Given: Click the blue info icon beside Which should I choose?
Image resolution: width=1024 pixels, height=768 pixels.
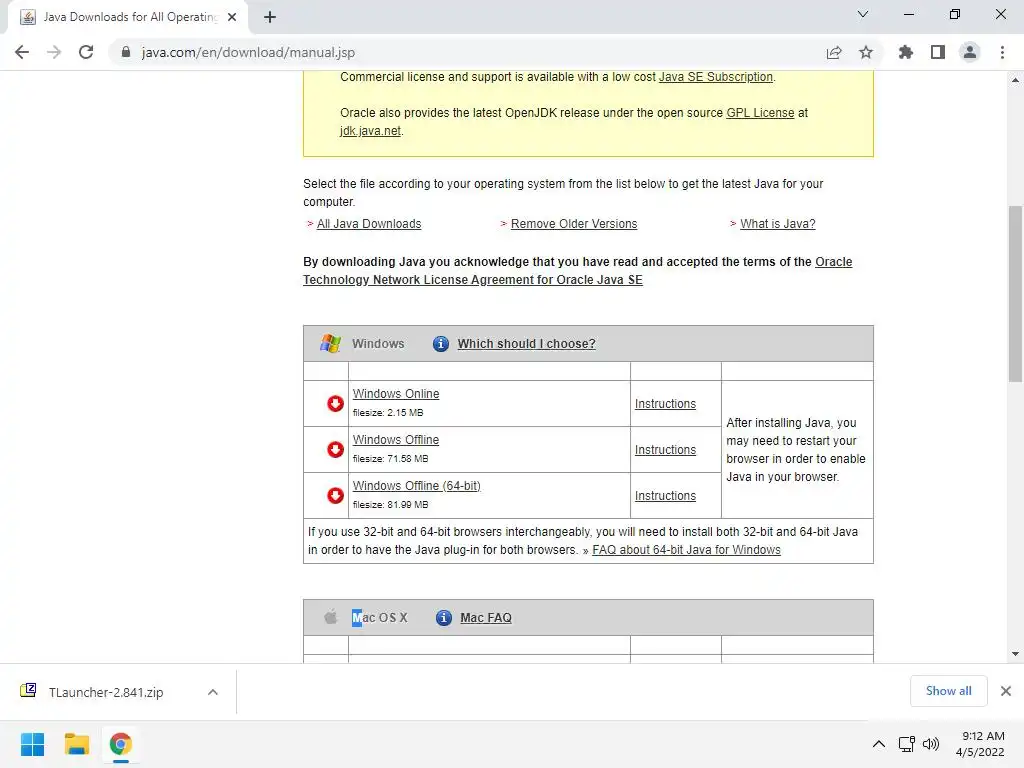Looking at the screenshot, I should point(441,344).
